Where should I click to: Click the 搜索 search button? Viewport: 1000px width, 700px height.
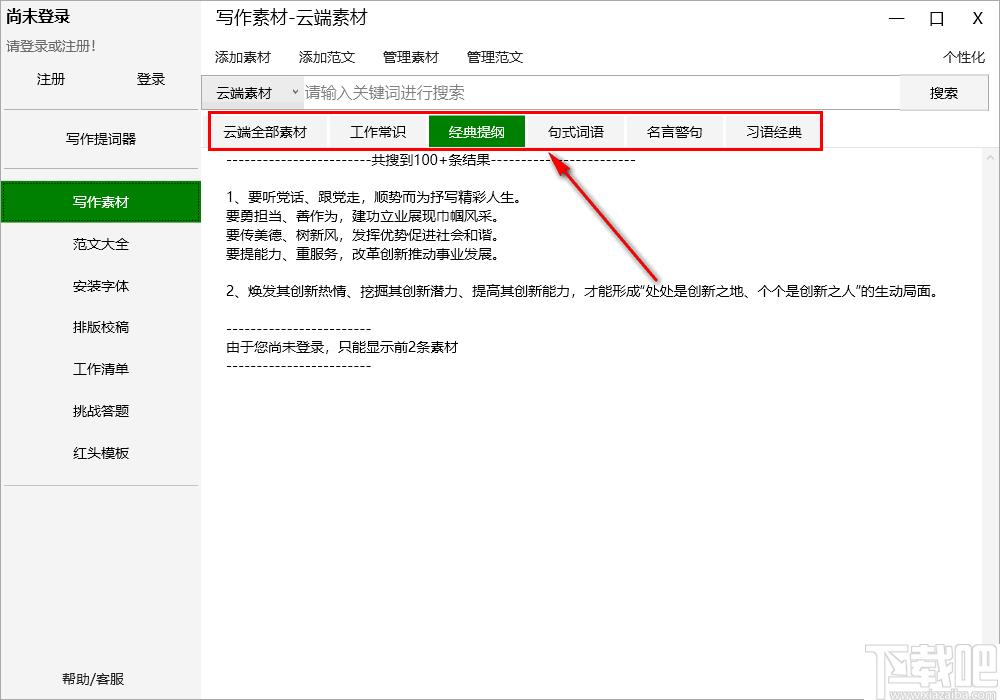click(x=943, y=93)
